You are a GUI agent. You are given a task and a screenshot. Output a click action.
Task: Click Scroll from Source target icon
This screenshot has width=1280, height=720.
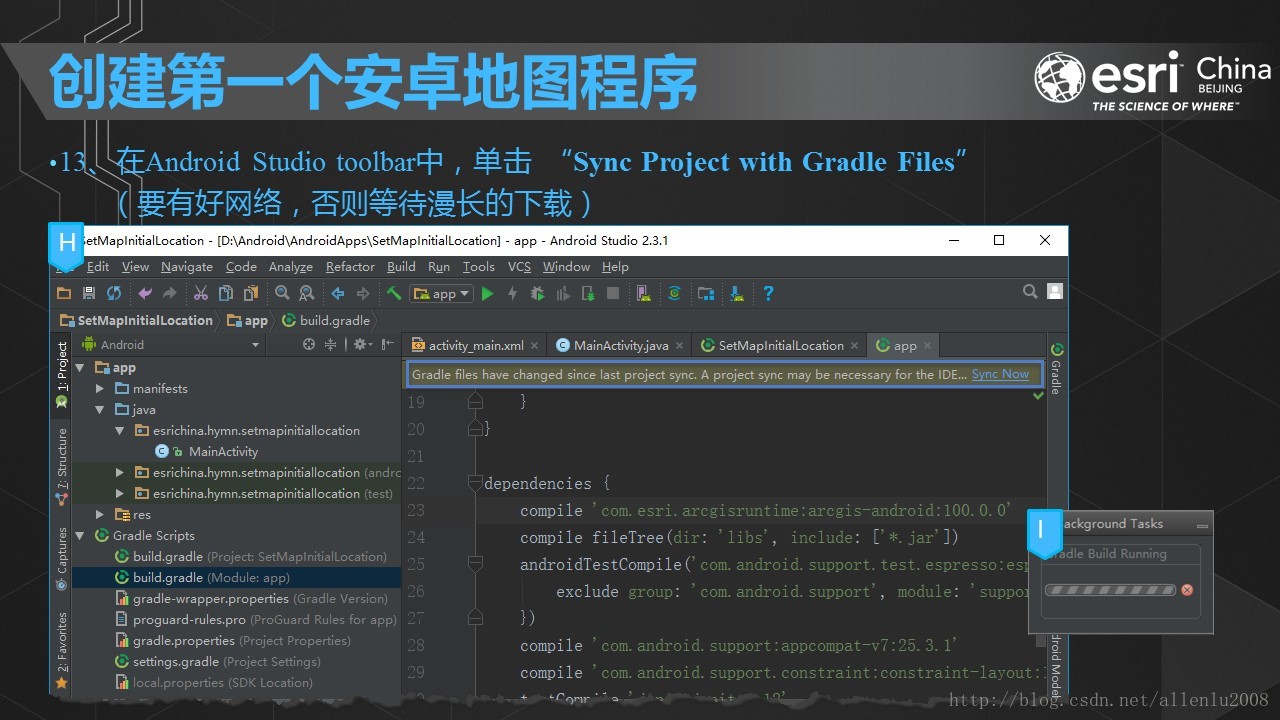click(x=309, y=344)
